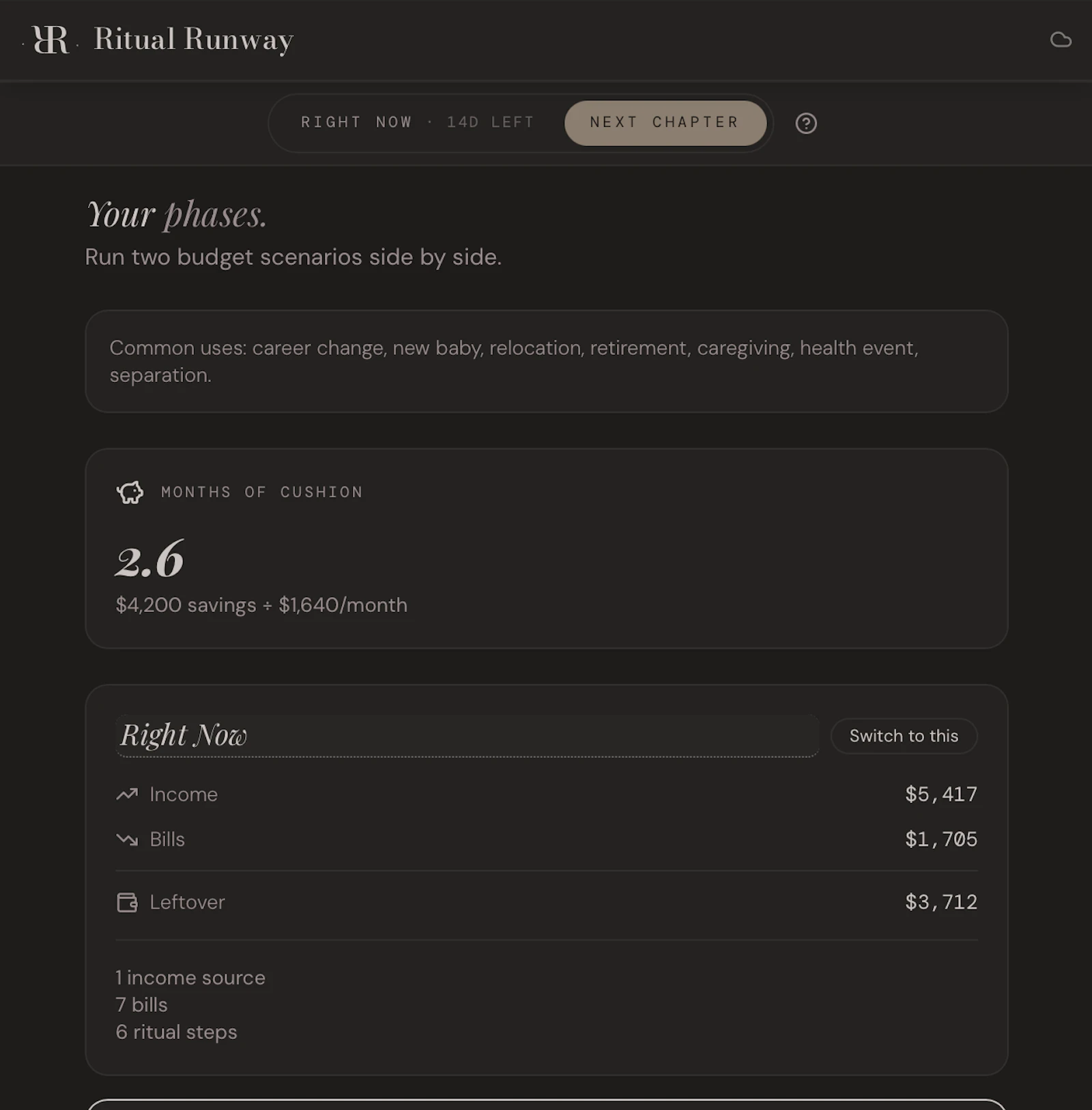Click the Income trending-up icon
1092x1110 pixels.
coord(127,794)
